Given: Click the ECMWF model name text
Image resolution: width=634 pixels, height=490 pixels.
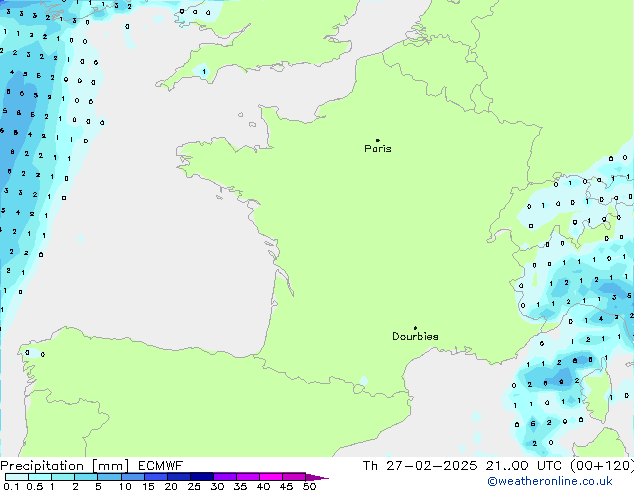Looking at the screenshot, I should [x=161, y=466].
